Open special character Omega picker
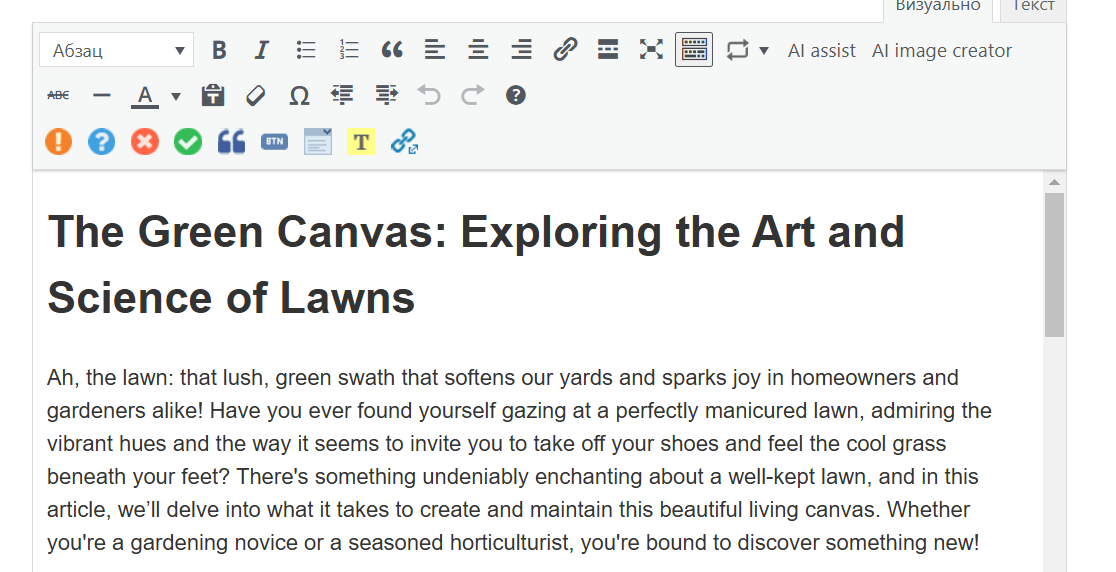 [x=299, y=96]
